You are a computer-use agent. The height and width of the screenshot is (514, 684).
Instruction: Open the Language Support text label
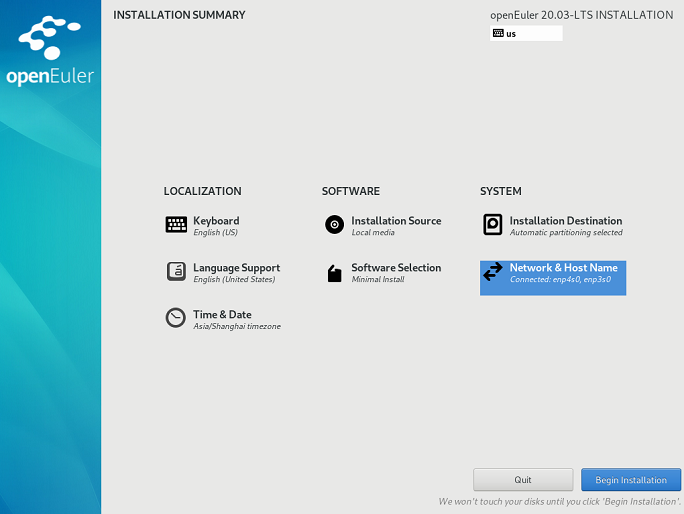pyautogui.click(x=236, y=268)
